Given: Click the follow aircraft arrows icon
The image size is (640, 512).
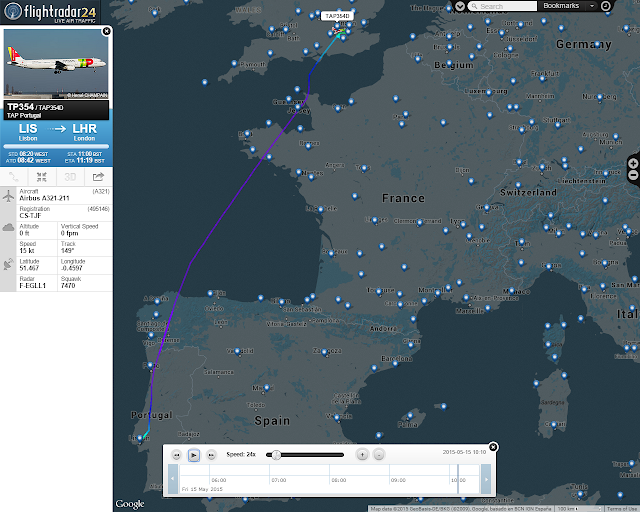Looking at the screenshot, I should pyautogui.click(x=42, y=177).
